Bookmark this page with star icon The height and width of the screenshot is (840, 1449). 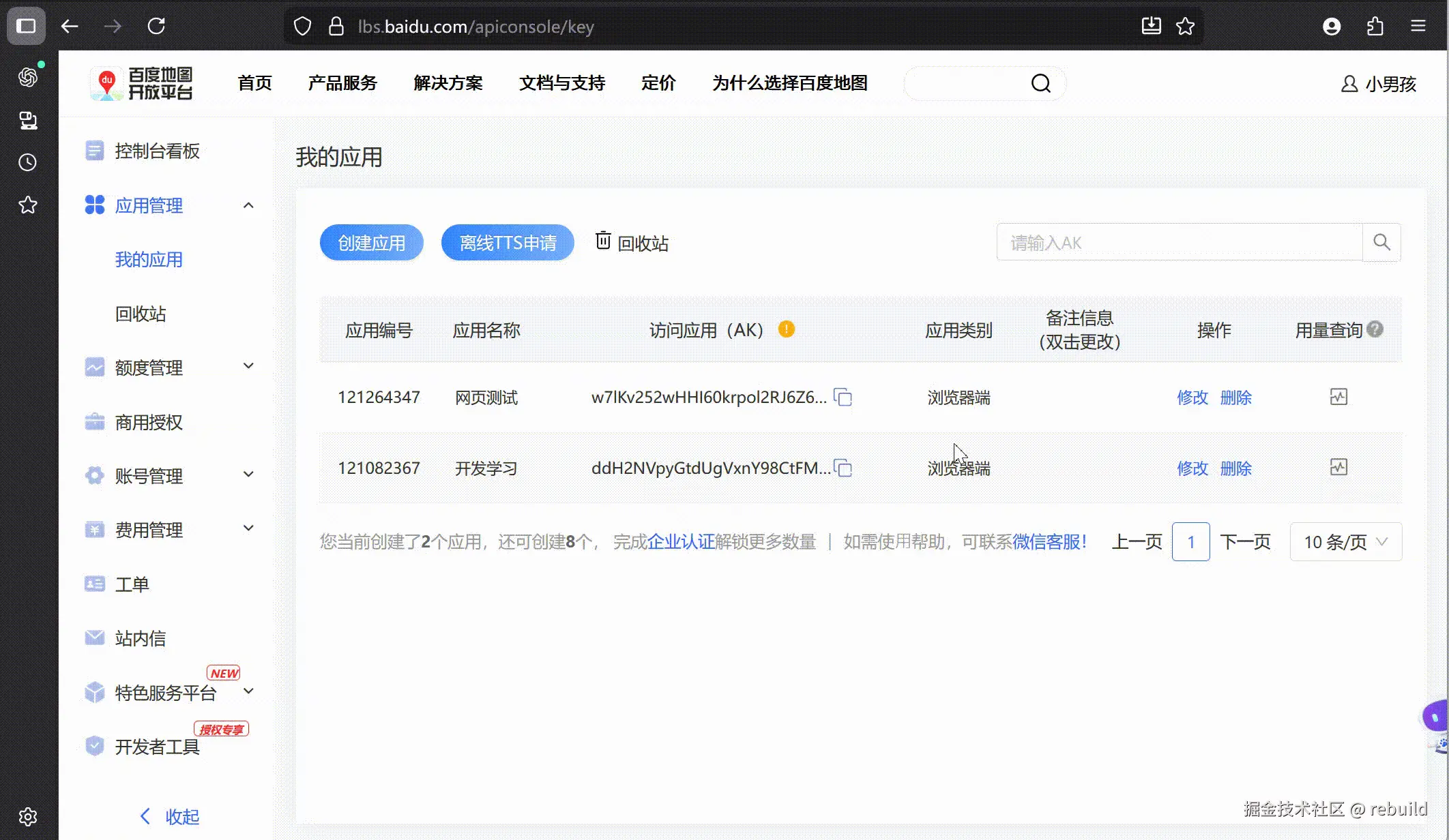click(1185, 27)
